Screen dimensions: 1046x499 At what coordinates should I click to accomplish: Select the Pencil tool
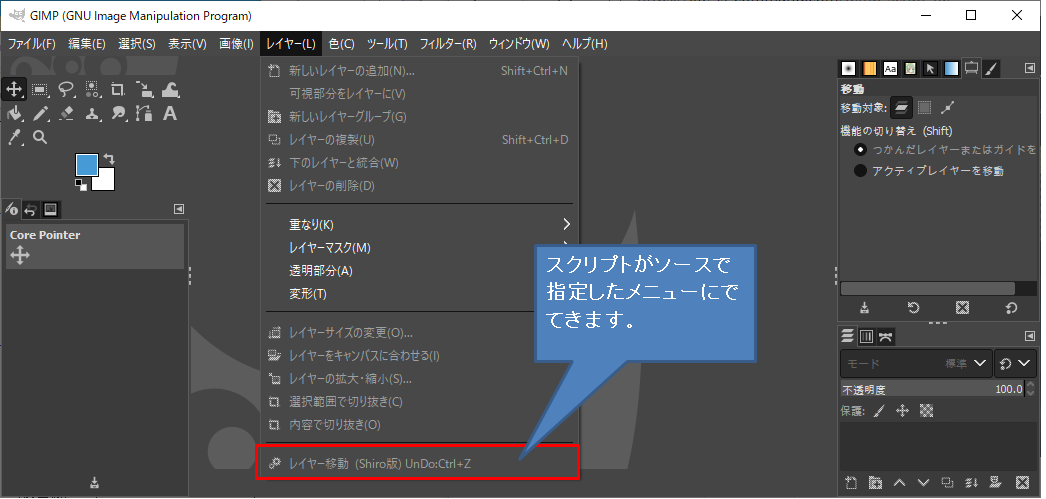[40, 113]
